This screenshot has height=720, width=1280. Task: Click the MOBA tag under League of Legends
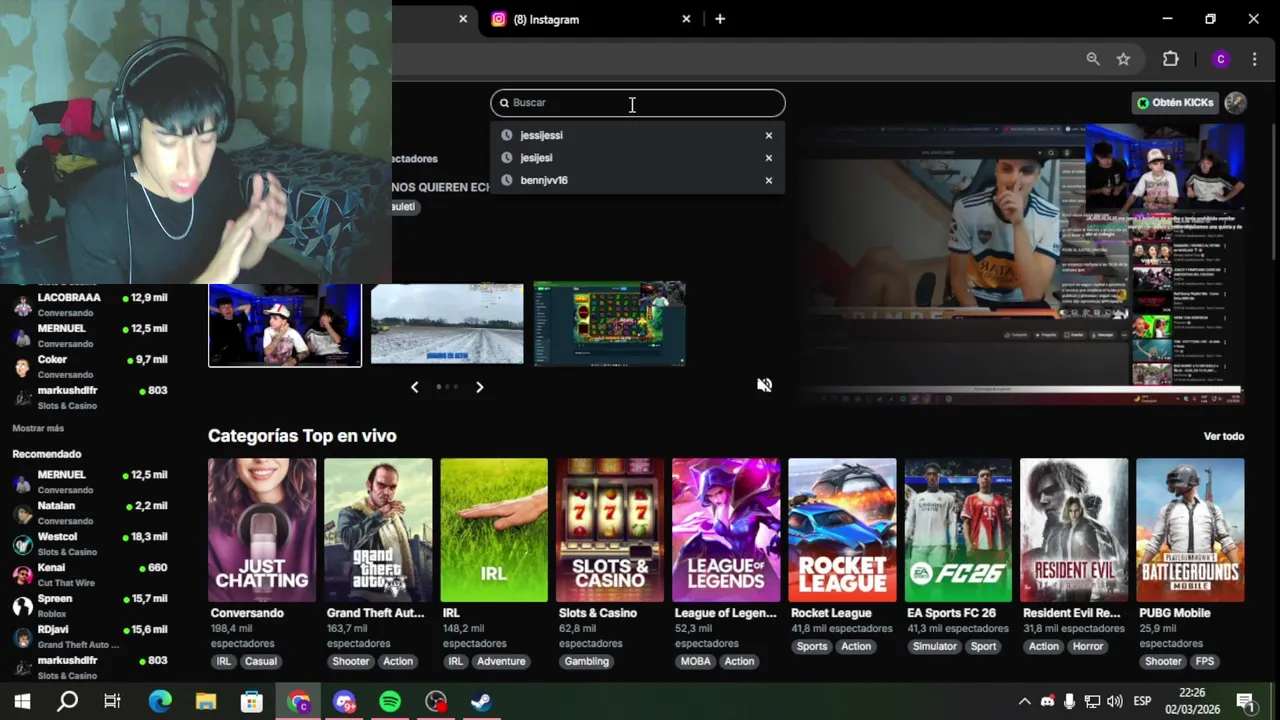pos(696,661)
